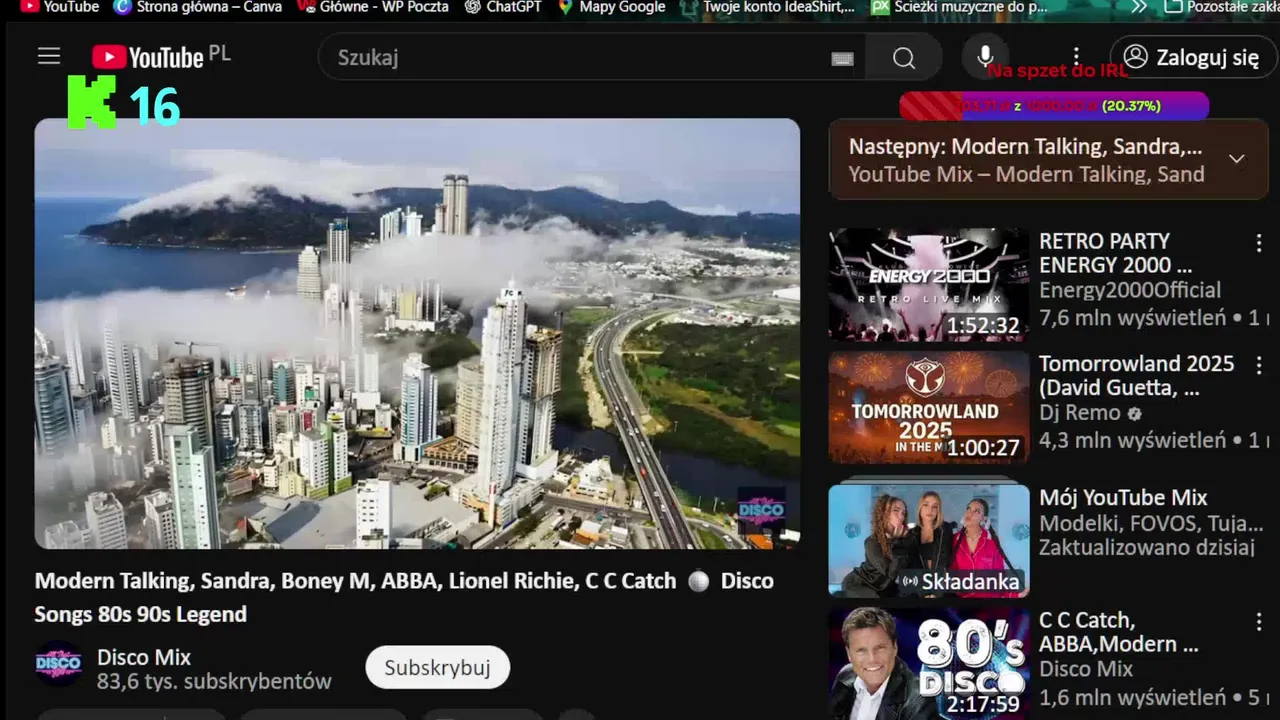Open the Disco Mix channel avatar

pyautogui.click(x=59, y=663)
